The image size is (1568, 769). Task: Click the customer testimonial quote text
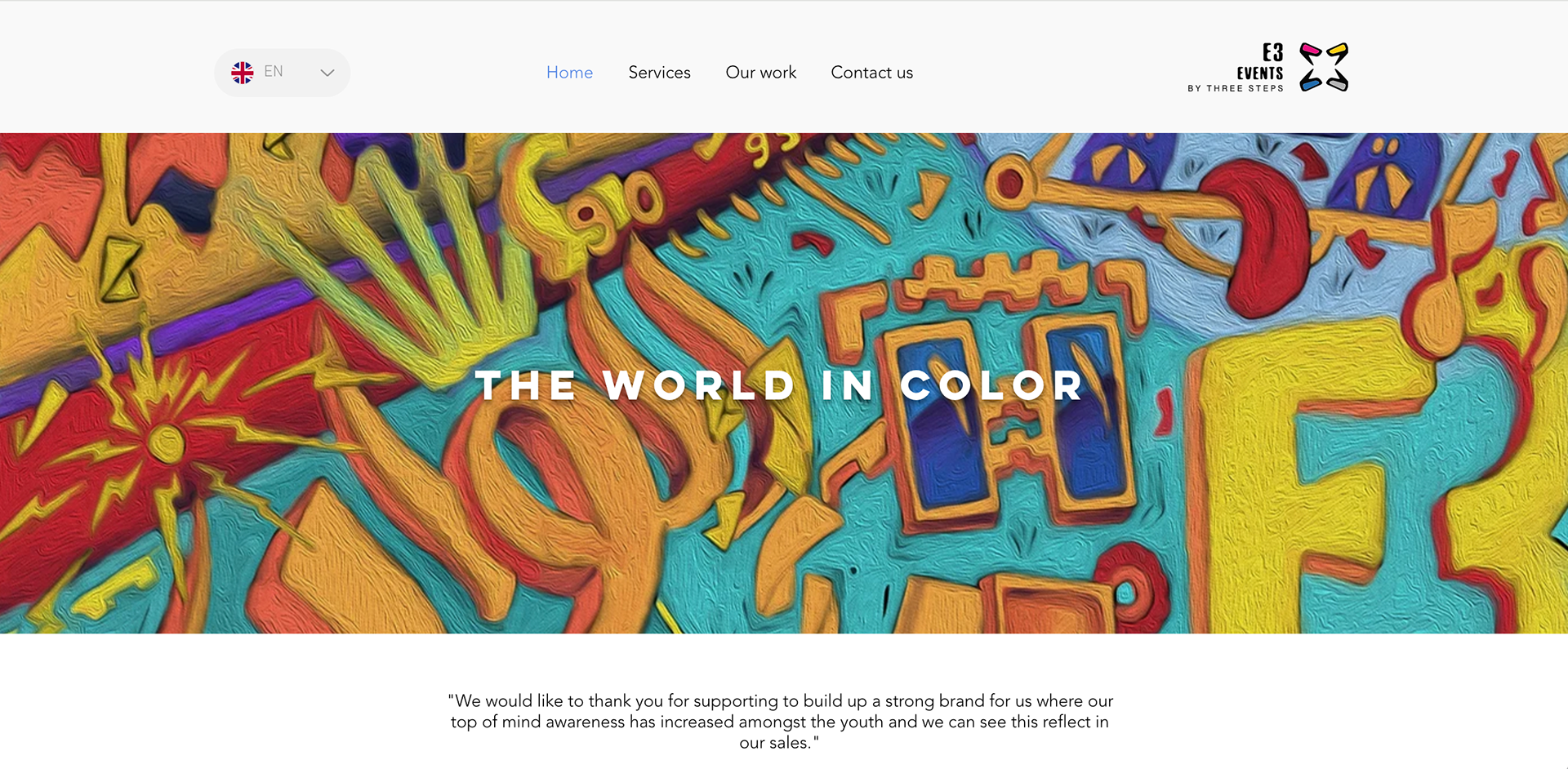[x=780, y=722]
